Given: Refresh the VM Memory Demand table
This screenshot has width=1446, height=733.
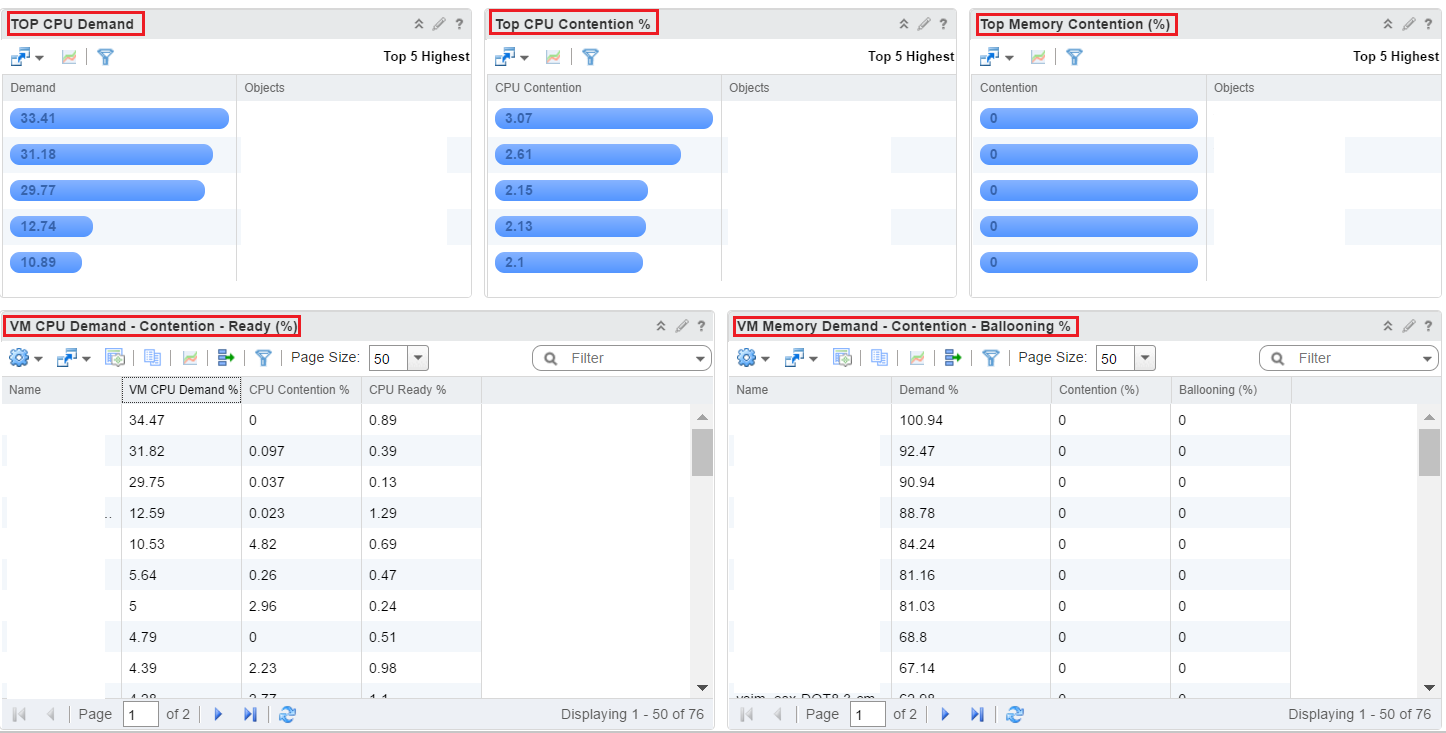Looking at the screenshot, I should [x=1015, y=714].
